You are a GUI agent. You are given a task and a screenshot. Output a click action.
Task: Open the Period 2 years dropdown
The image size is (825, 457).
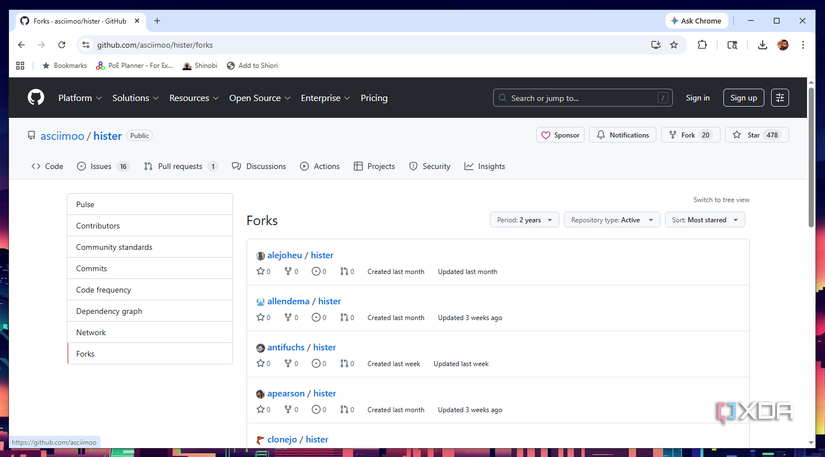click(x=524, y=220)
